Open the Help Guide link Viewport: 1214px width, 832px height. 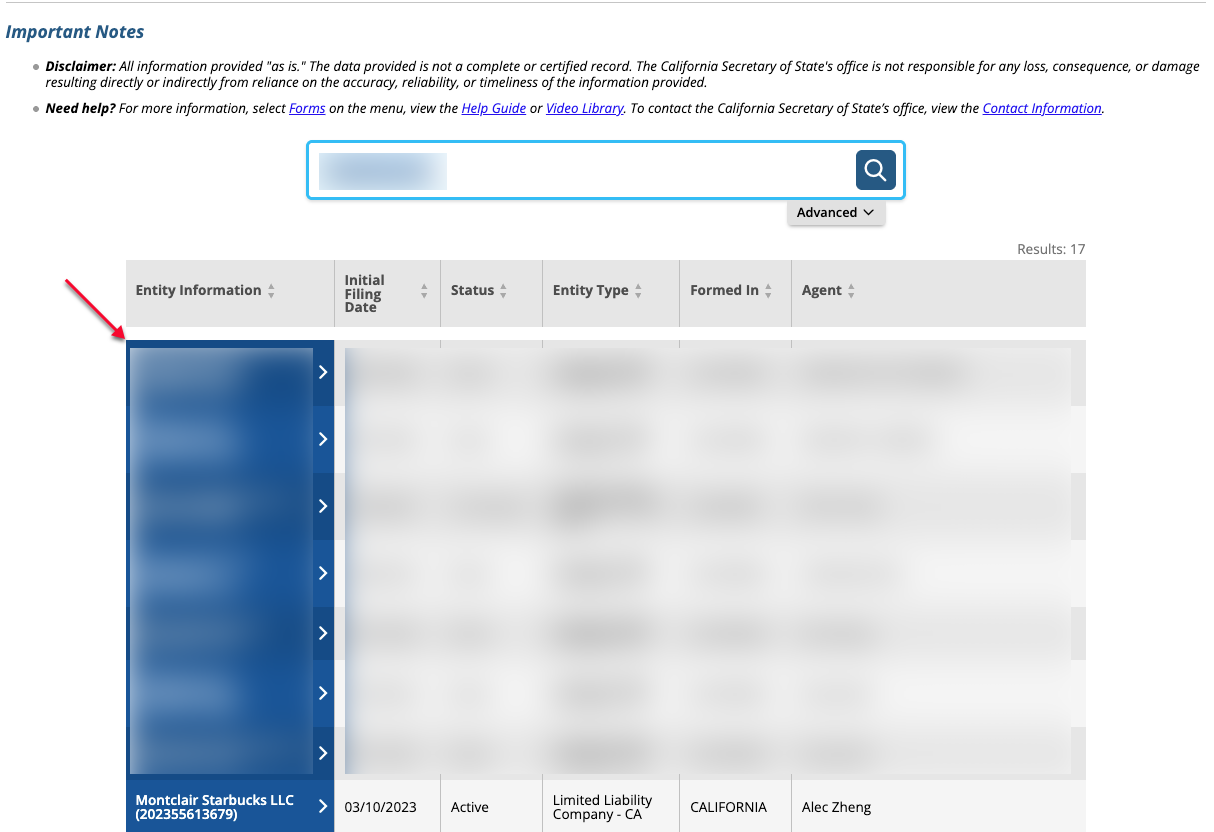(493, 108)
